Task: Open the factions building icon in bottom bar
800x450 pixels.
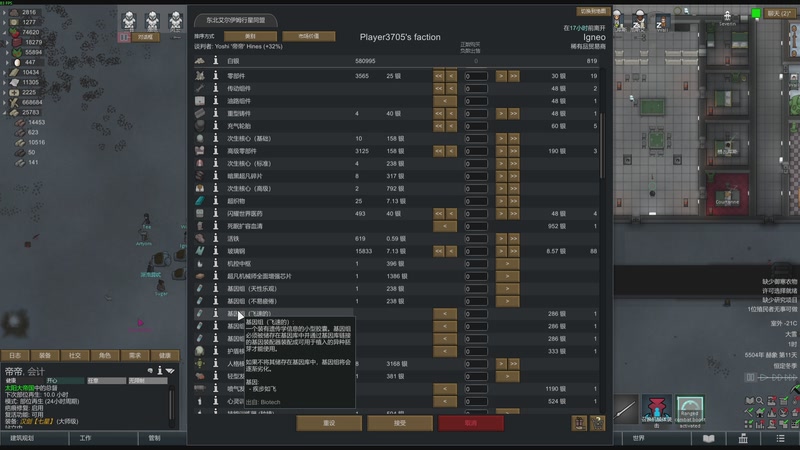Action: pyautogui.click(x=743, y=438)
